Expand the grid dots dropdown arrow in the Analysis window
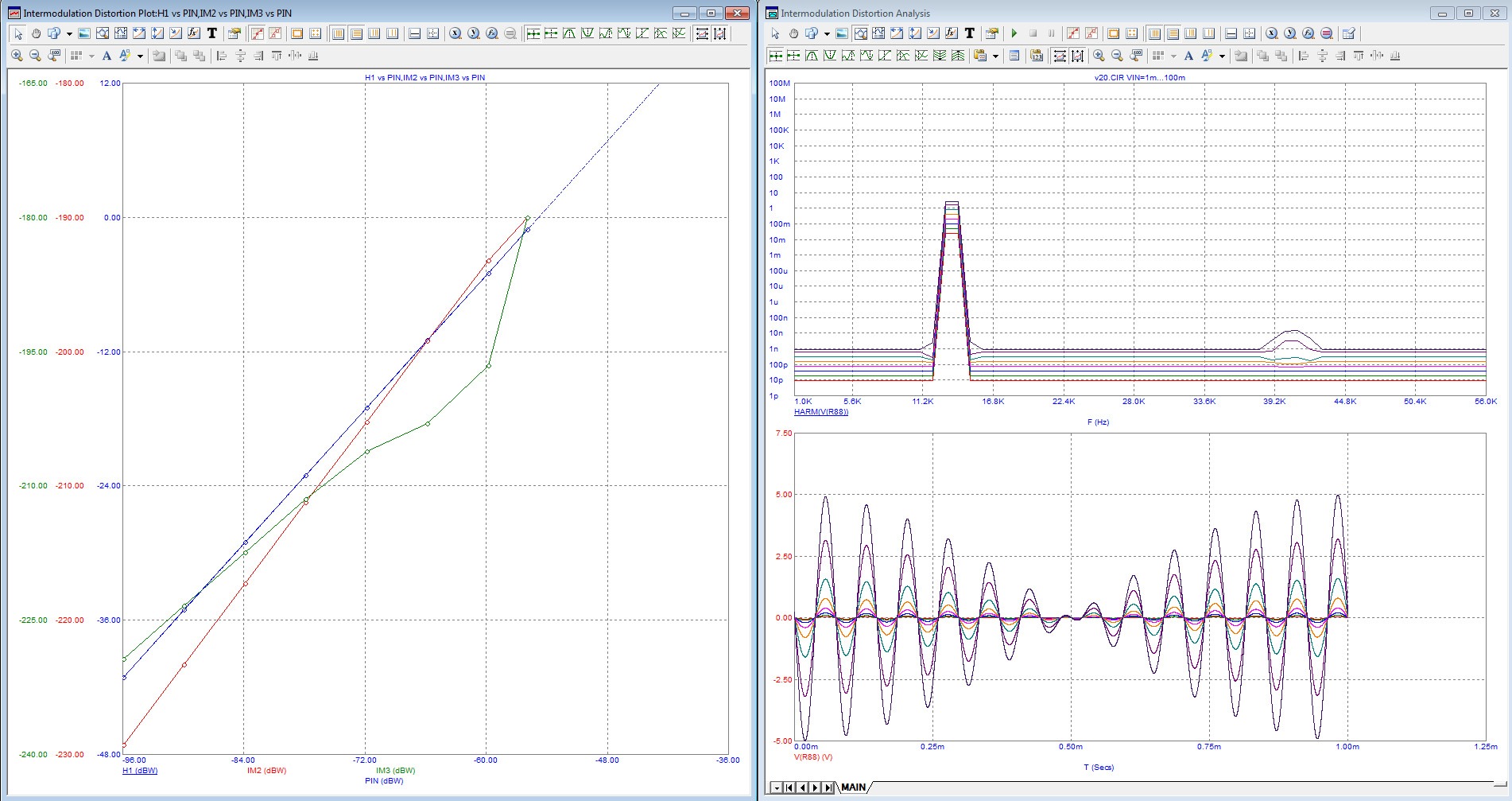This screenshot has height=801, width=1512. [1173, 56]
